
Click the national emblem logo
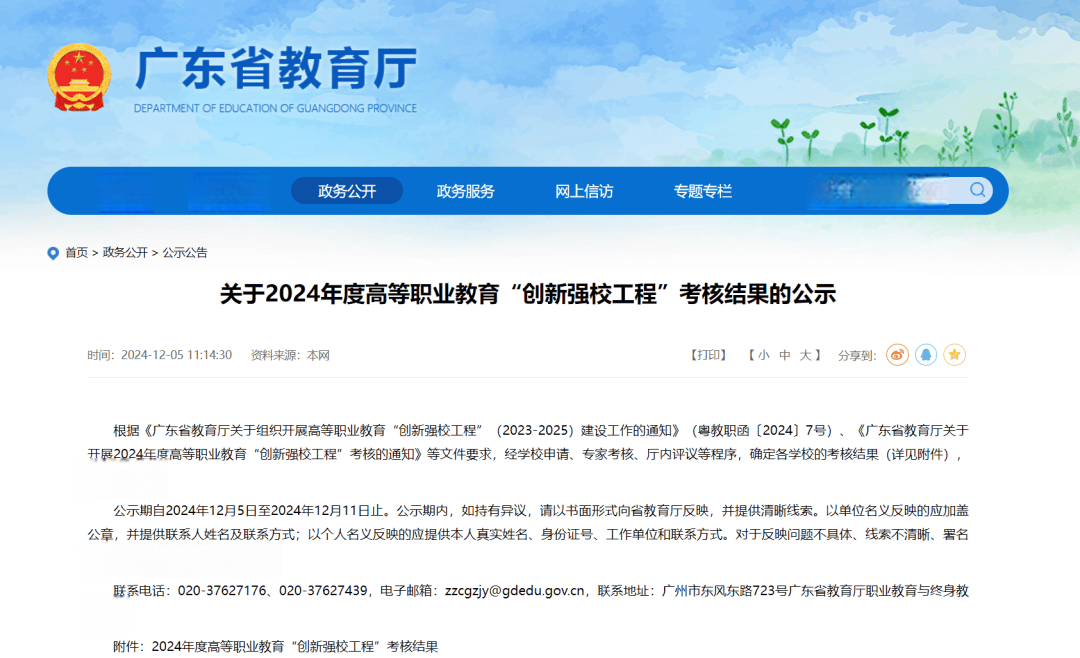pyautogui.click(x=79, y=77)
